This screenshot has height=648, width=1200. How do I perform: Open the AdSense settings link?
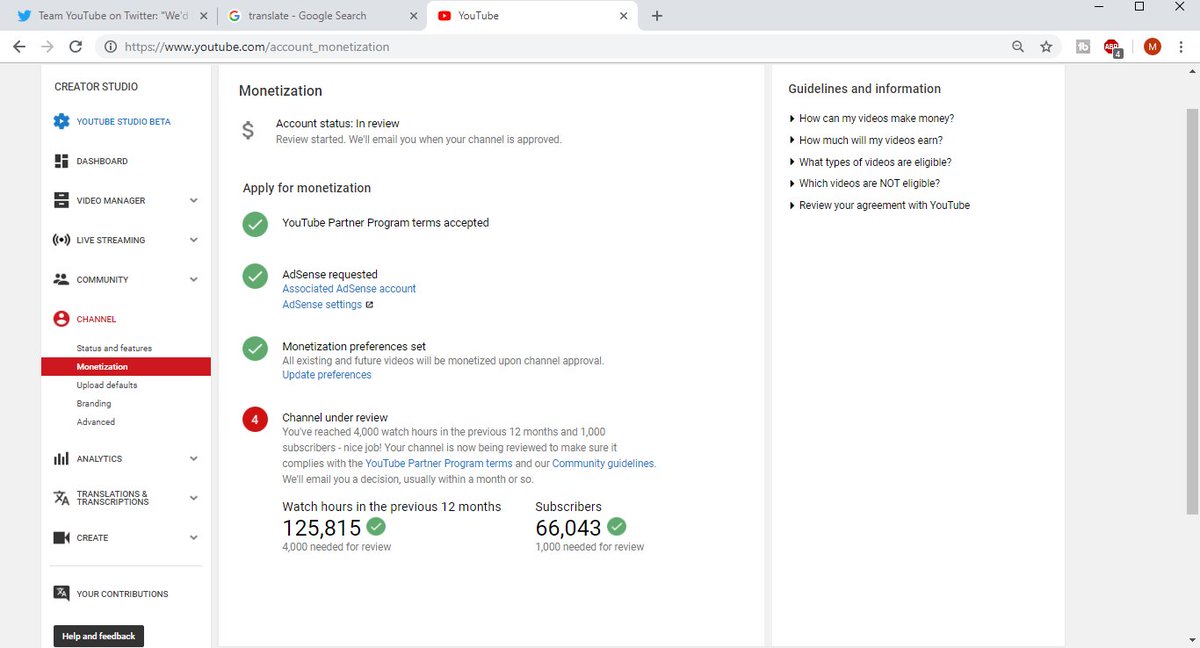(x=322, y=305)
